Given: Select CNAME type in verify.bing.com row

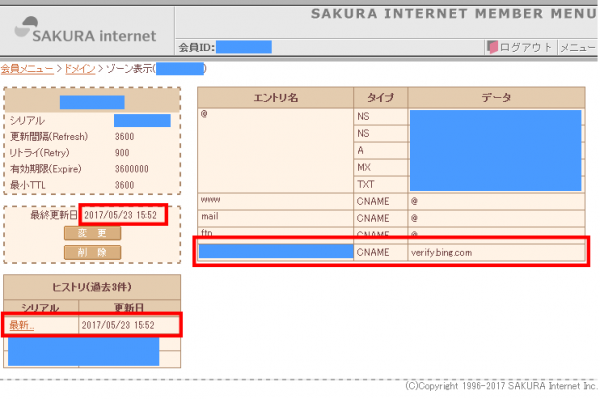Looking at the screenshot, I should point(380,252).
